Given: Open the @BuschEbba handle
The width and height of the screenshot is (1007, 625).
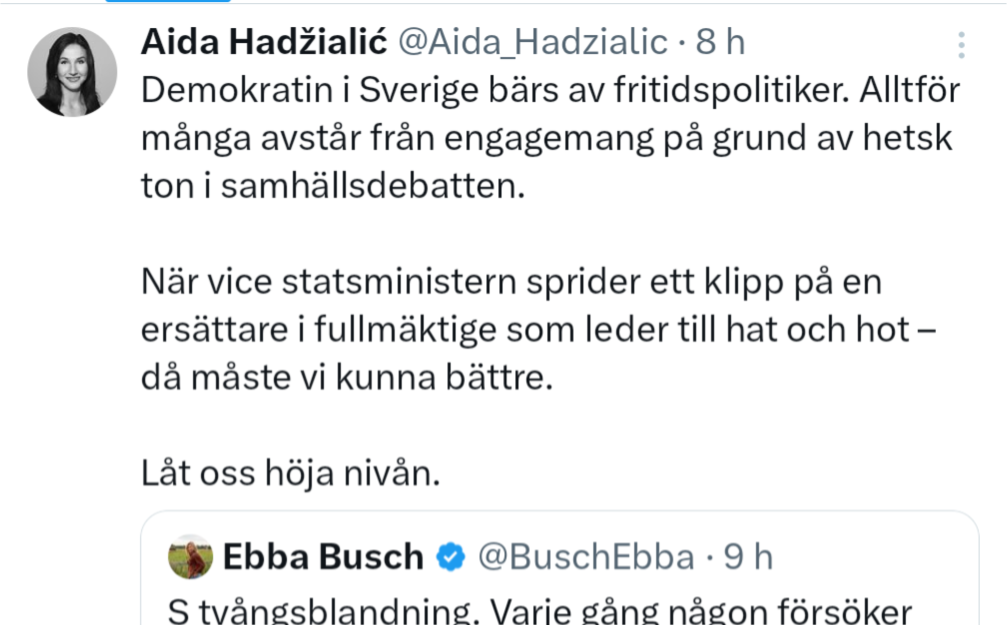Looking at the screenshot, I should 586,557.
